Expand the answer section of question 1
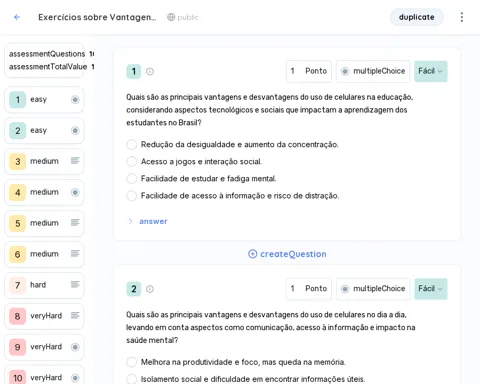The image size is (480, 384). [148, 221]
